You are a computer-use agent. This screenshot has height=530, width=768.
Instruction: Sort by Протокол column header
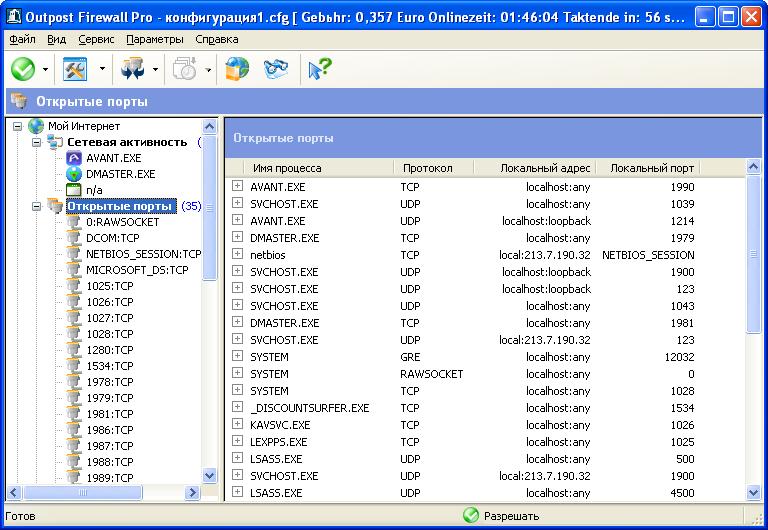(434, 168)
